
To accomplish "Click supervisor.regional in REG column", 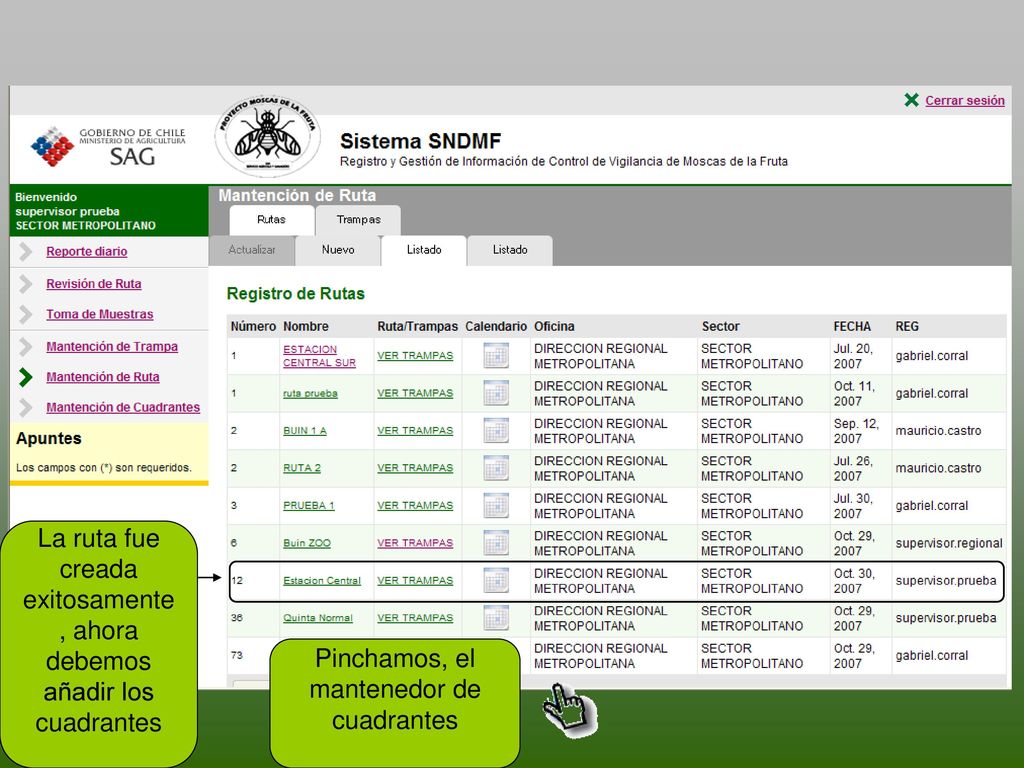I will (x=949, y=543).
